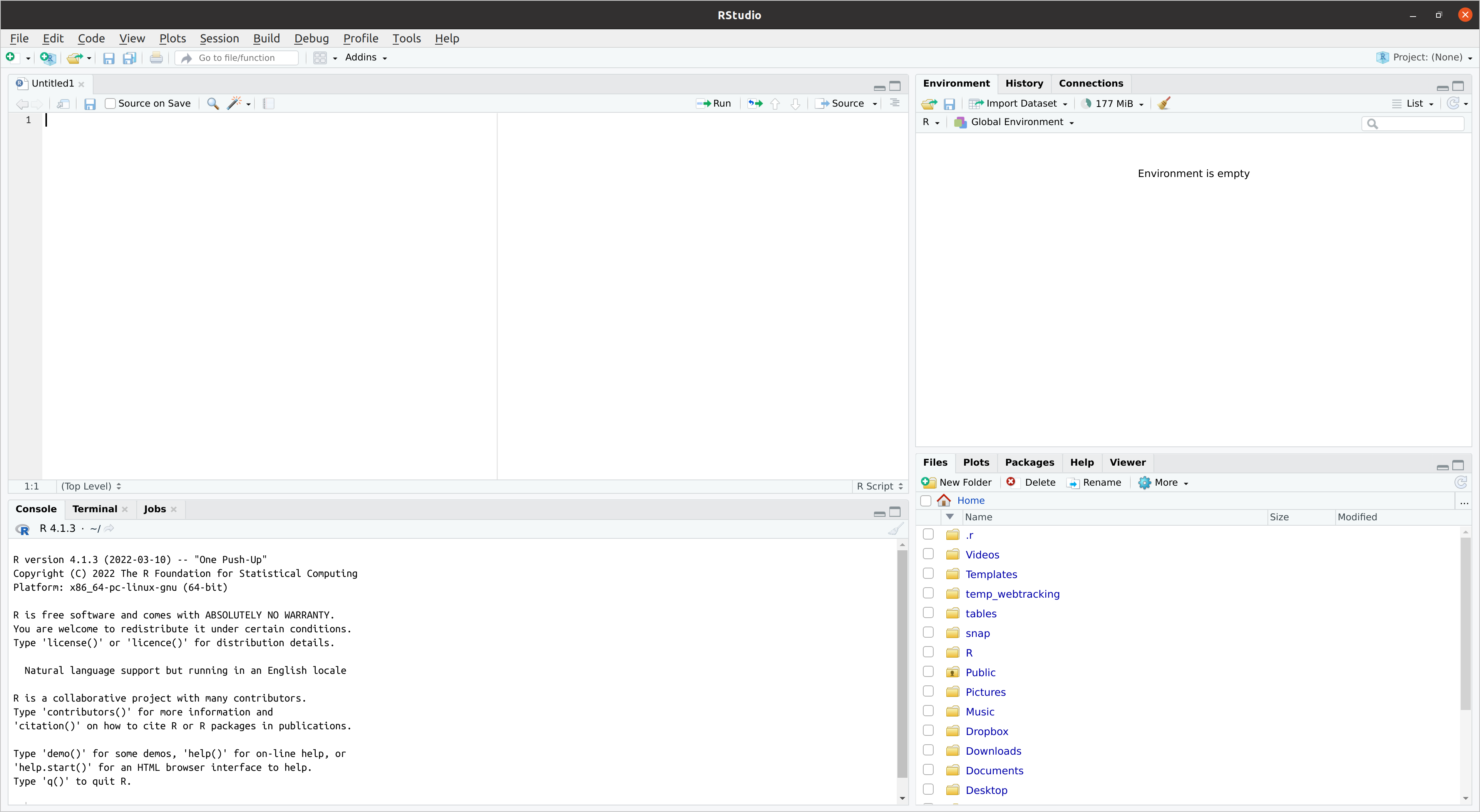Viewport: 1480px width, 812px height.
Task: Switch to the Packages tab
Action: click(1029, 462)
